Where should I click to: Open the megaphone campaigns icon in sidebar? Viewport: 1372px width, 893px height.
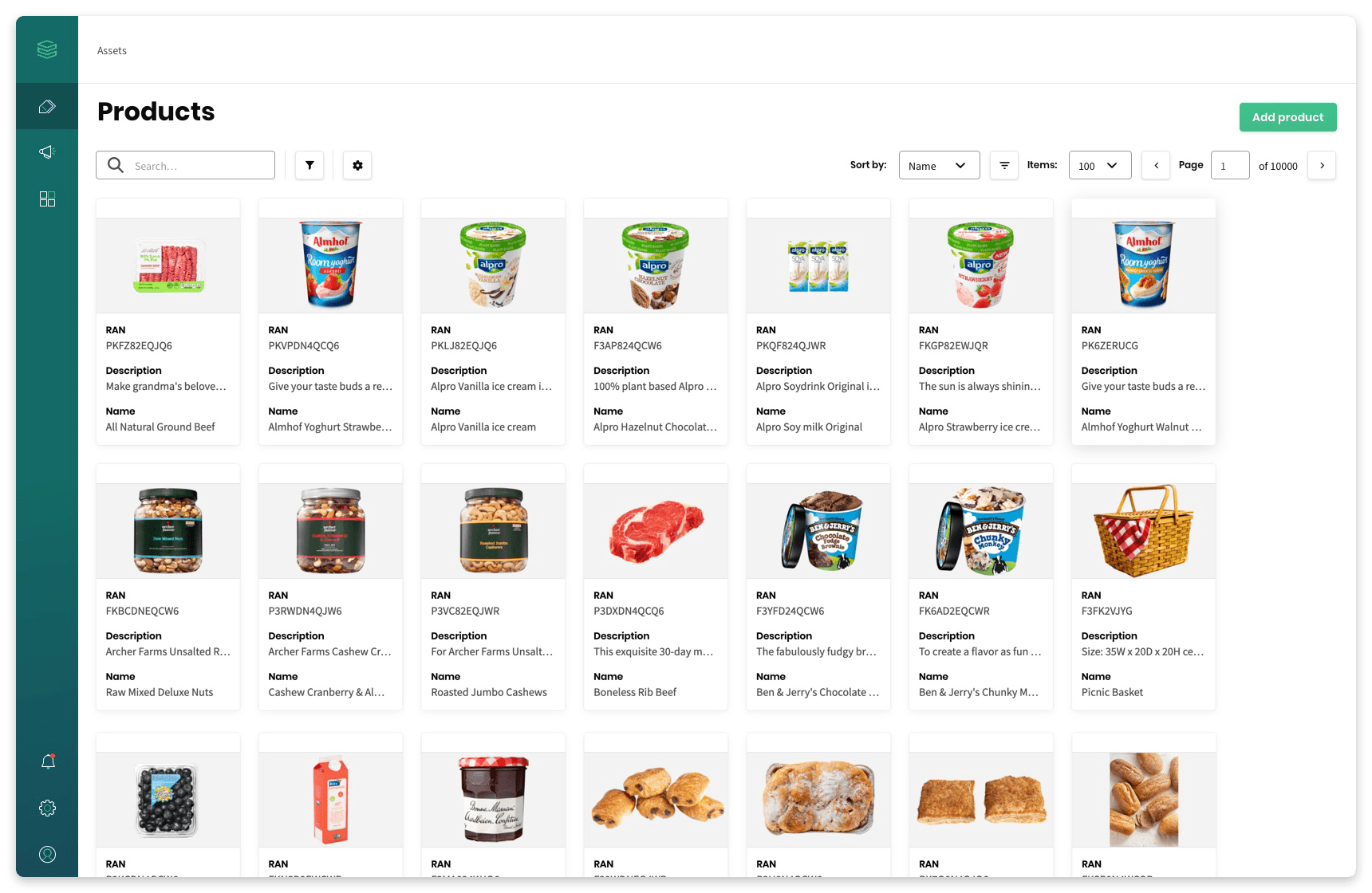coord(47,152)
